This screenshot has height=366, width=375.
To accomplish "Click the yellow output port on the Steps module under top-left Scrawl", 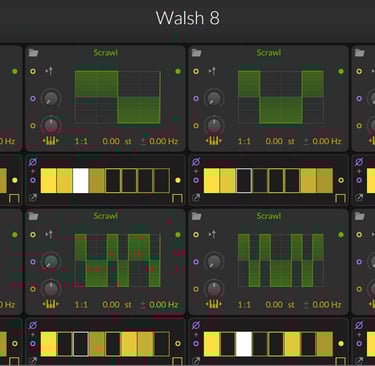I will click(178, 180).
